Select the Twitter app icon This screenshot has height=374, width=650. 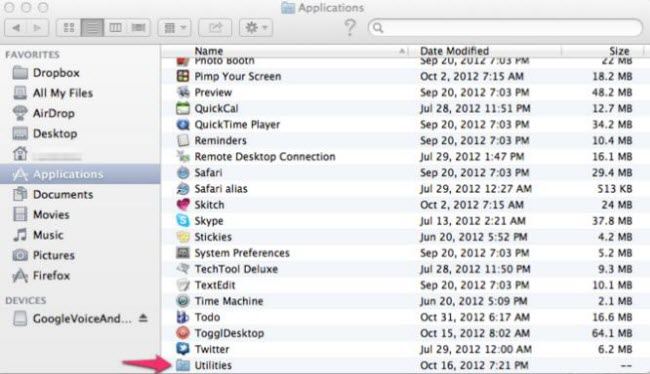coord(183,349)
